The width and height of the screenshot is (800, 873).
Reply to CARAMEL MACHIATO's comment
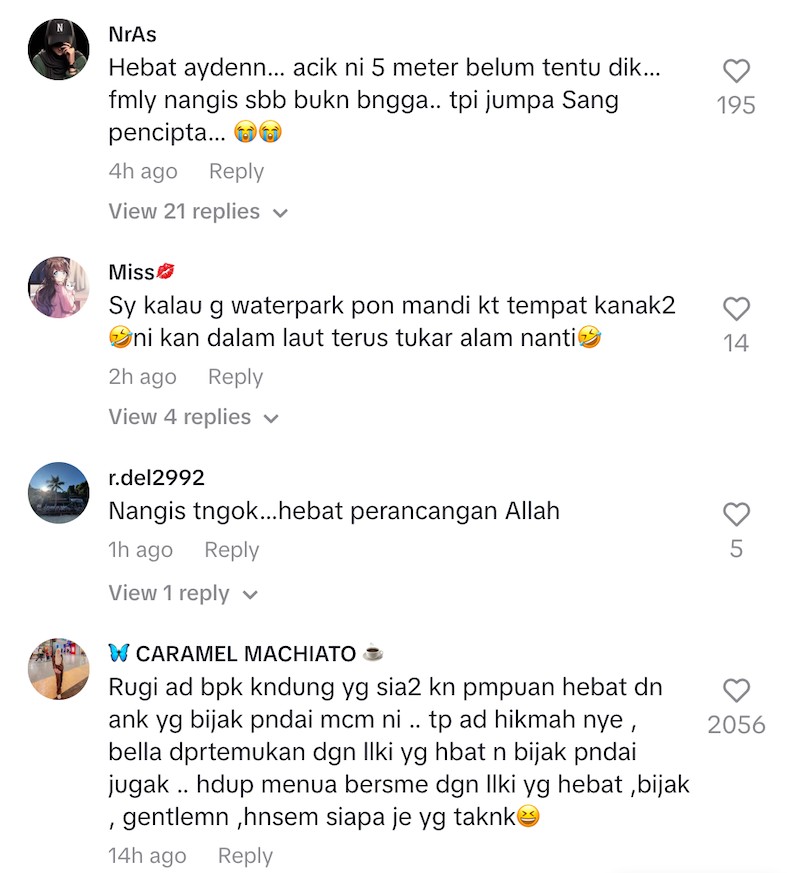(x=245, y=856)
